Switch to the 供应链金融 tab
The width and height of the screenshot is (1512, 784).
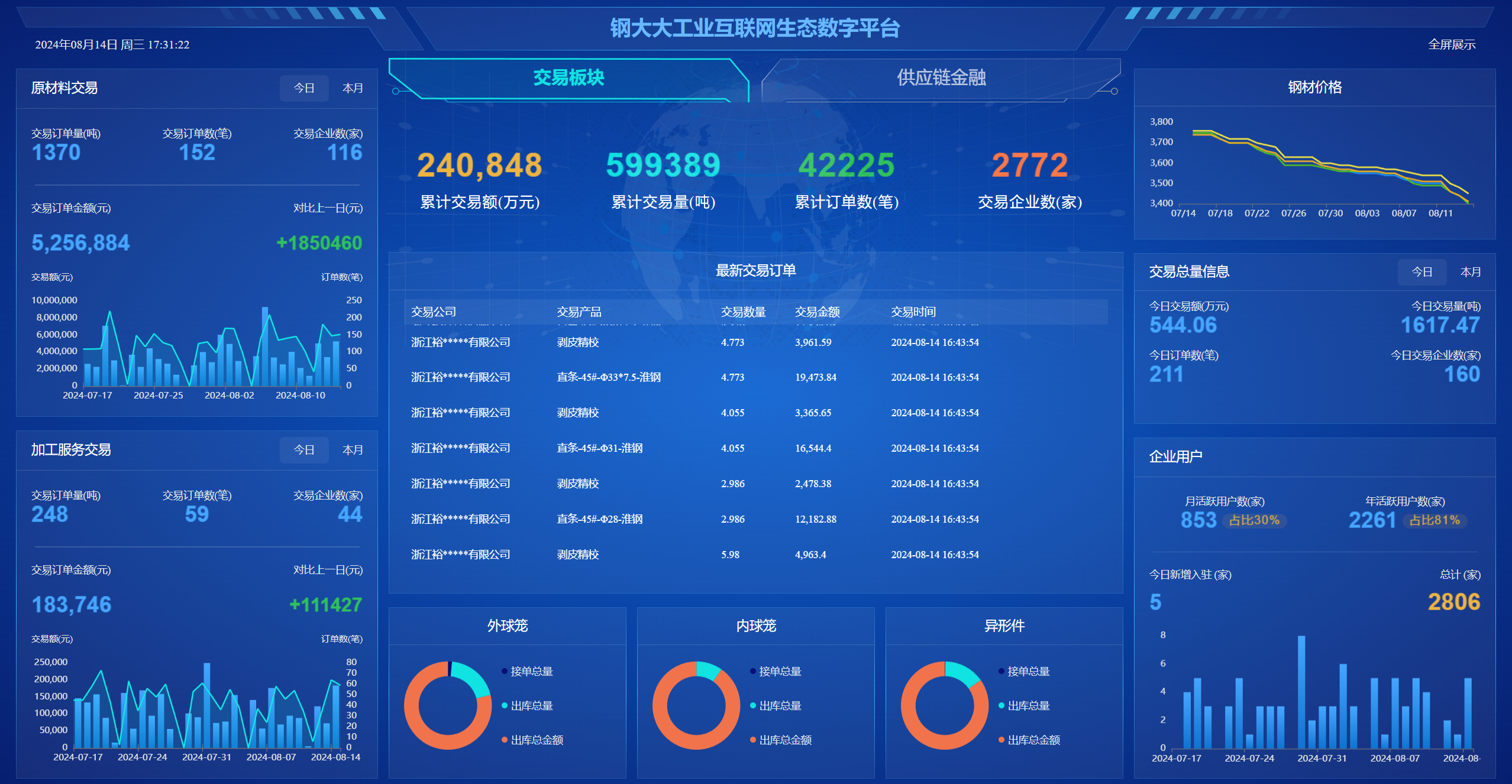coord(941,77)
